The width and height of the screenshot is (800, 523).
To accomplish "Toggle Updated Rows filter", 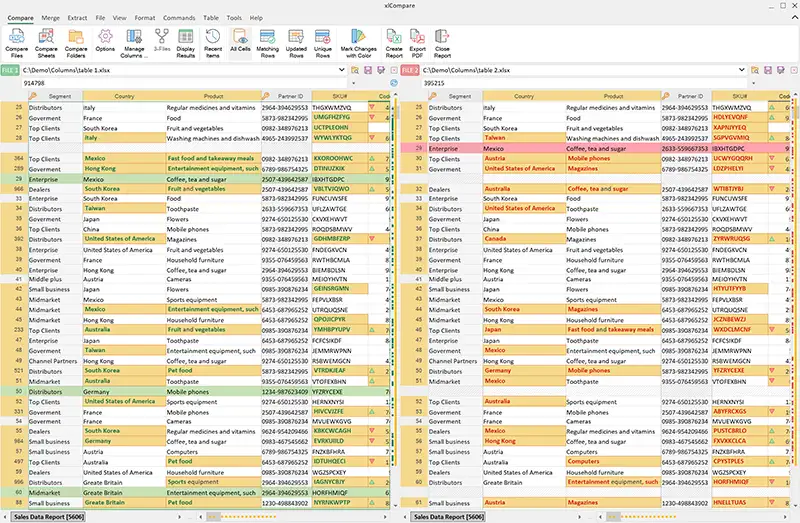I will tap(296, 43).
